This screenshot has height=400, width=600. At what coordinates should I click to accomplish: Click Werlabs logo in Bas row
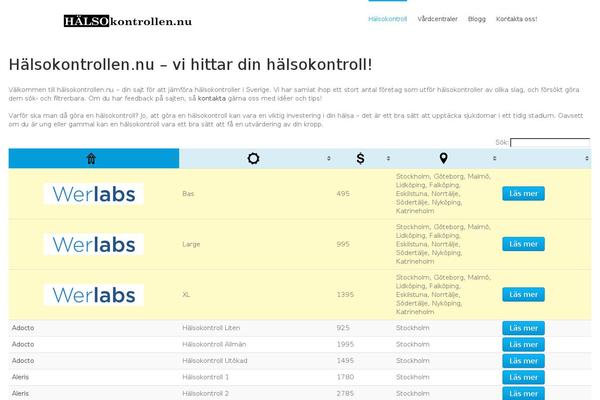pos(94,194)
